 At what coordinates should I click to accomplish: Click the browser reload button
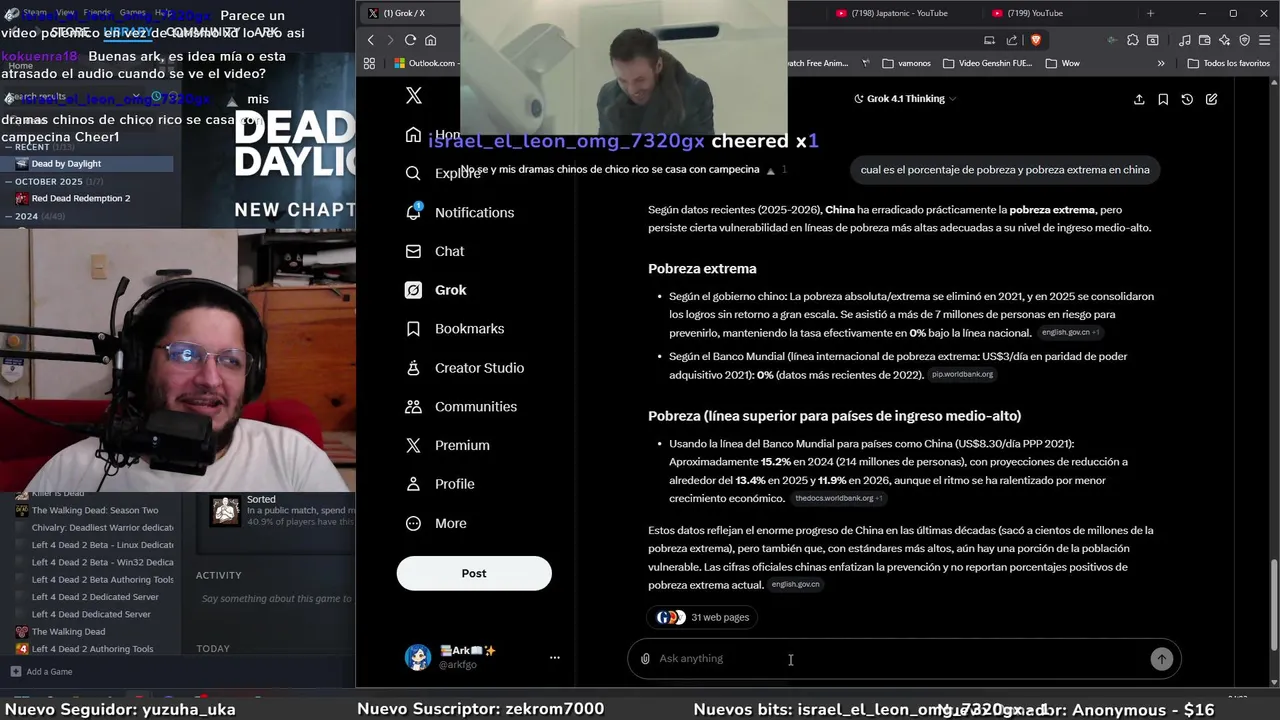click(x=410, y=40)
